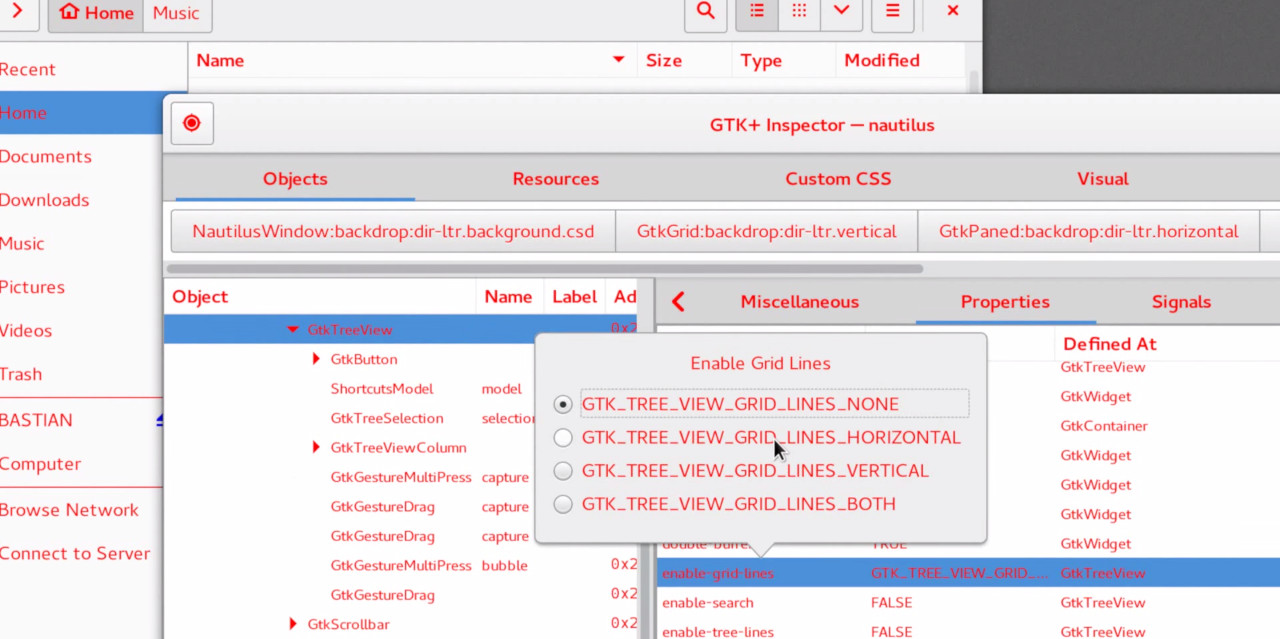Open the Downloads folder link
The height and width of the screenshot is (639, 1280).
[45, 200]
